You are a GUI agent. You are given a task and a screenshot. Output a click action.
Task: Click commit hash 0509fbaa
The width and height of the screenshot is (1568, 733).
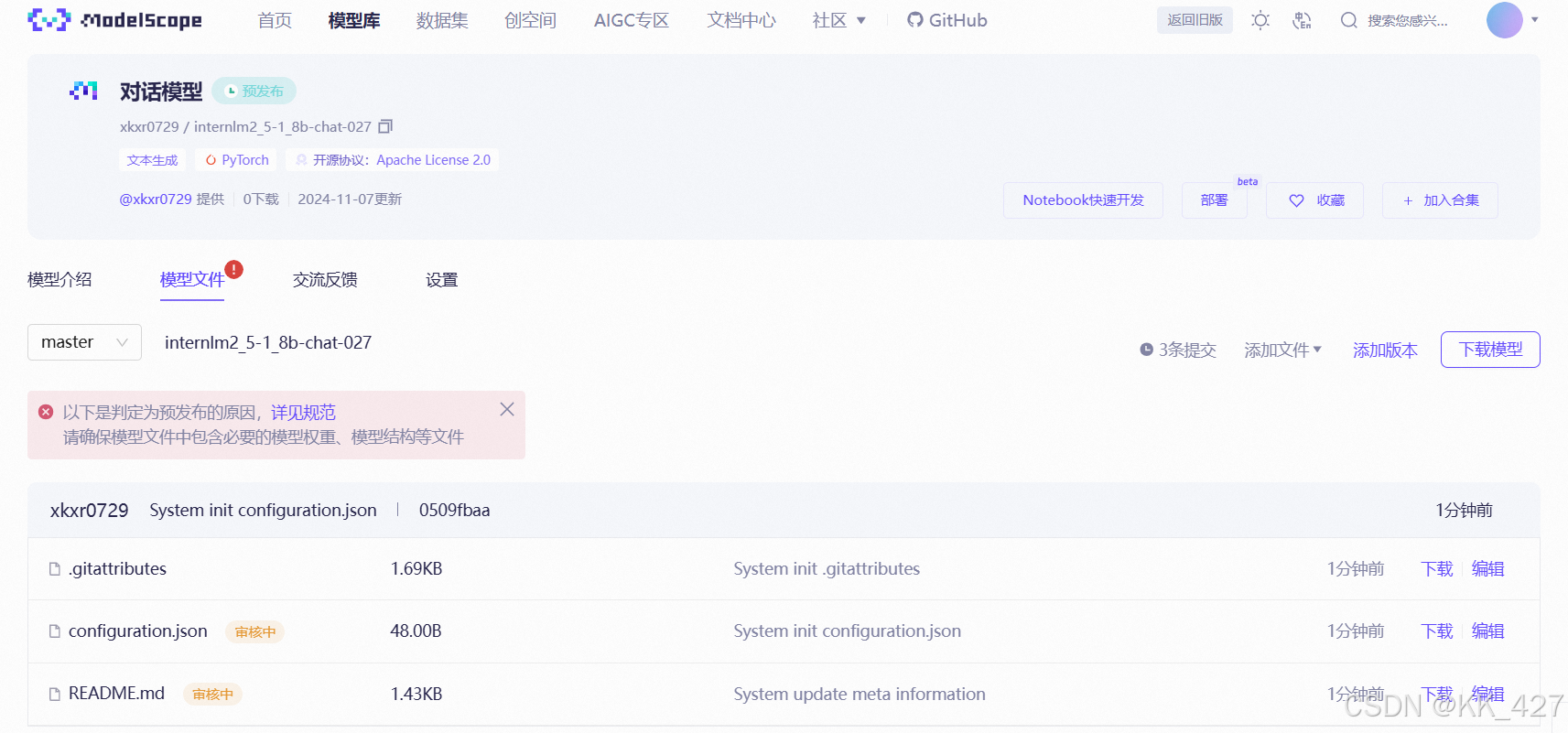tap(454, 510)
